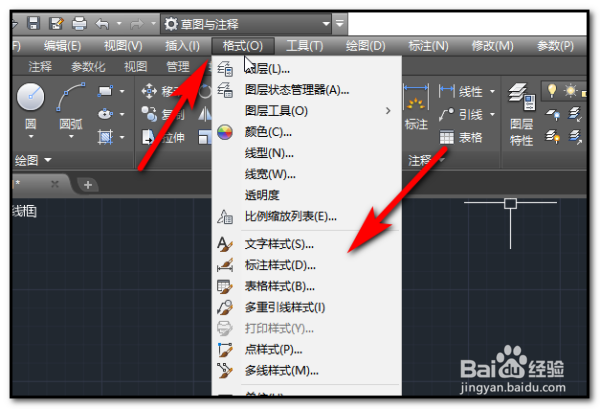Click the Save icon in quick access toolbar

pos(34,24)
